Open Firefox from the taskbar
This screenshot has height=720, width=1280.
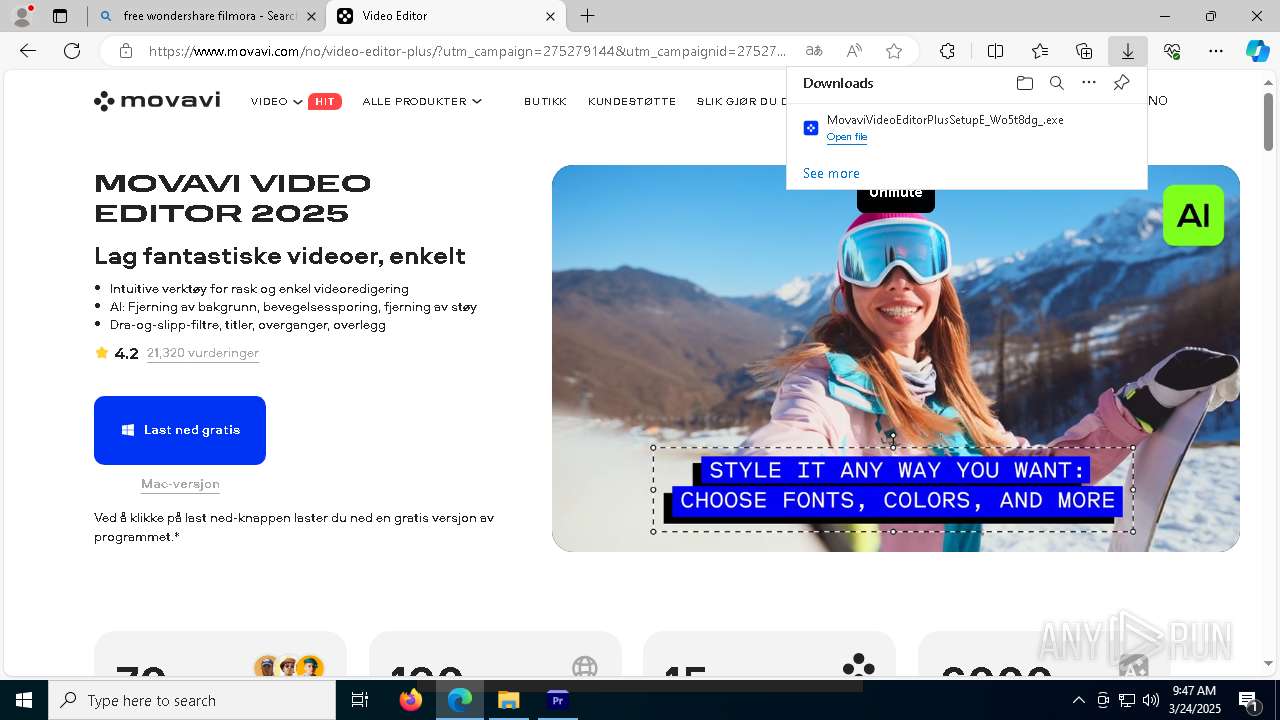tap(410, 700)
